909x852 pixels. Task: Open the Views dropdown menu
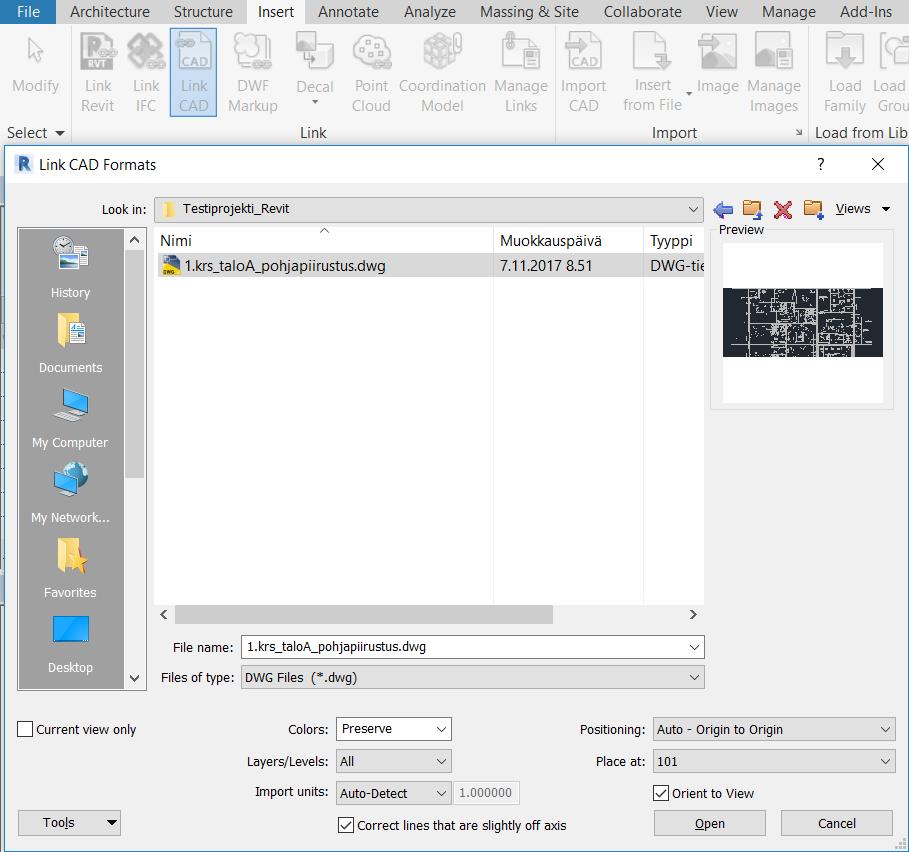863,209
